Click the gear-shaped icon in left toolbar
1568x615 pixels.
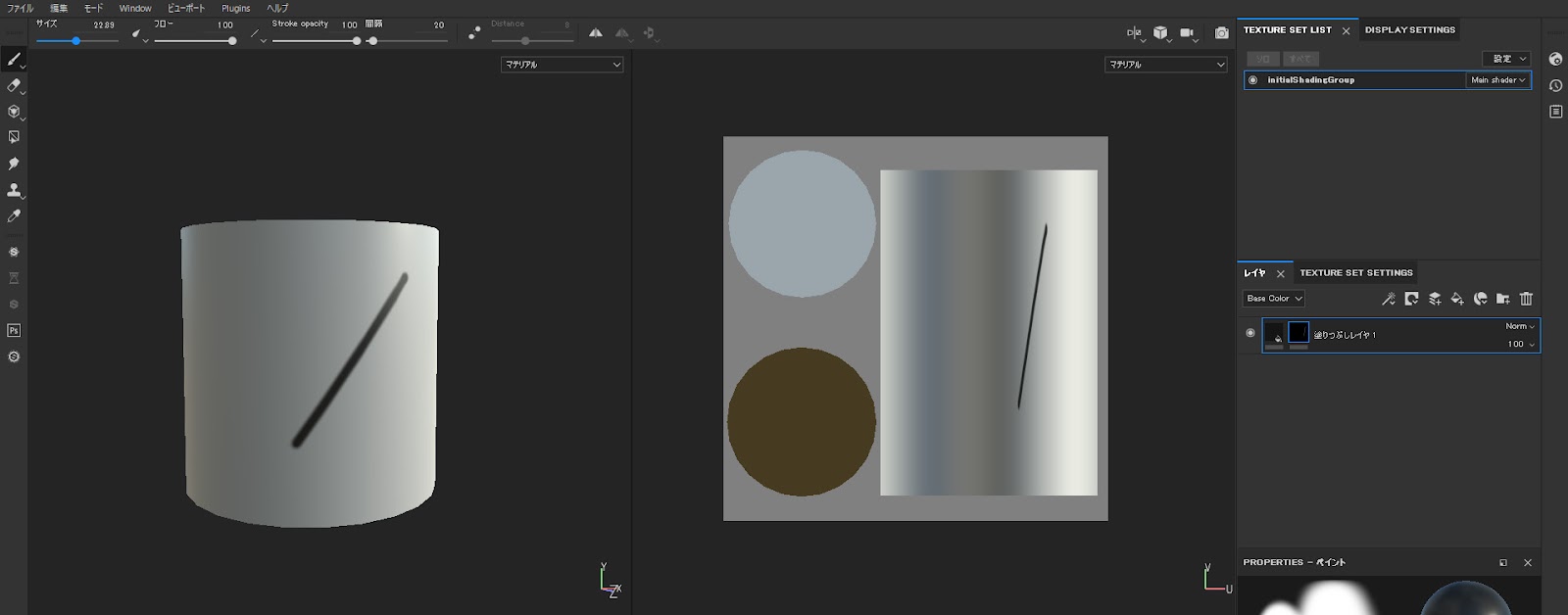[x=14, y=252]
